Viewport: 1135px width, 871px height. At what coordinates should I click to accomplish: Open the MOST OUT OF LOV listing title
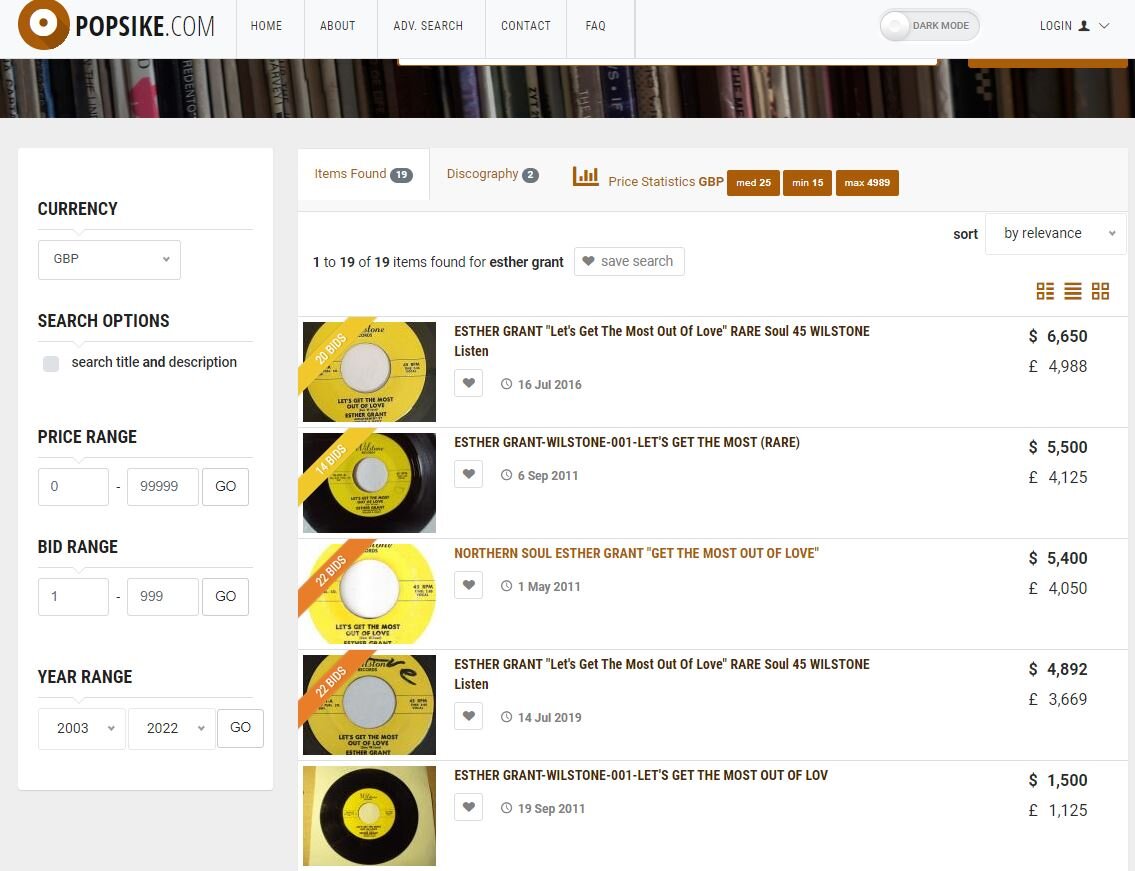(x=641, y=775)
